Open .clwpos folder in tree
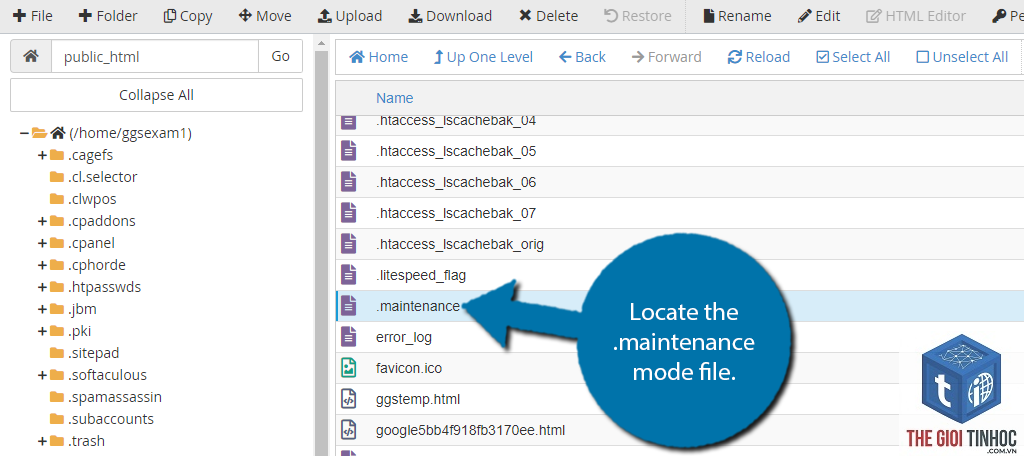The height and width of the screenshot is (456, 1024). pos(91,199)
